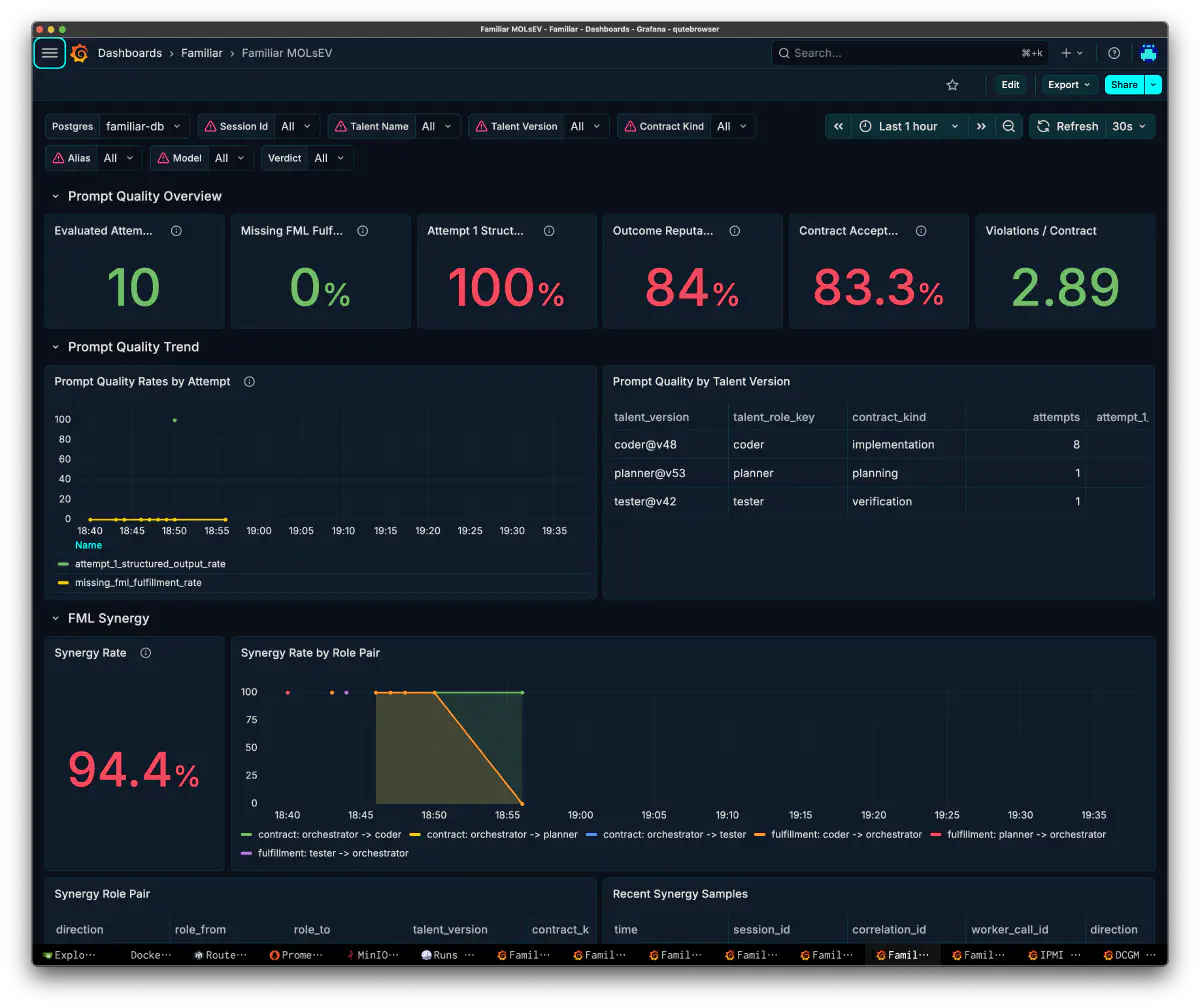Collapse the Prompt Quality Trend row
The image size is (1200, 1008).
pos(56,347)
